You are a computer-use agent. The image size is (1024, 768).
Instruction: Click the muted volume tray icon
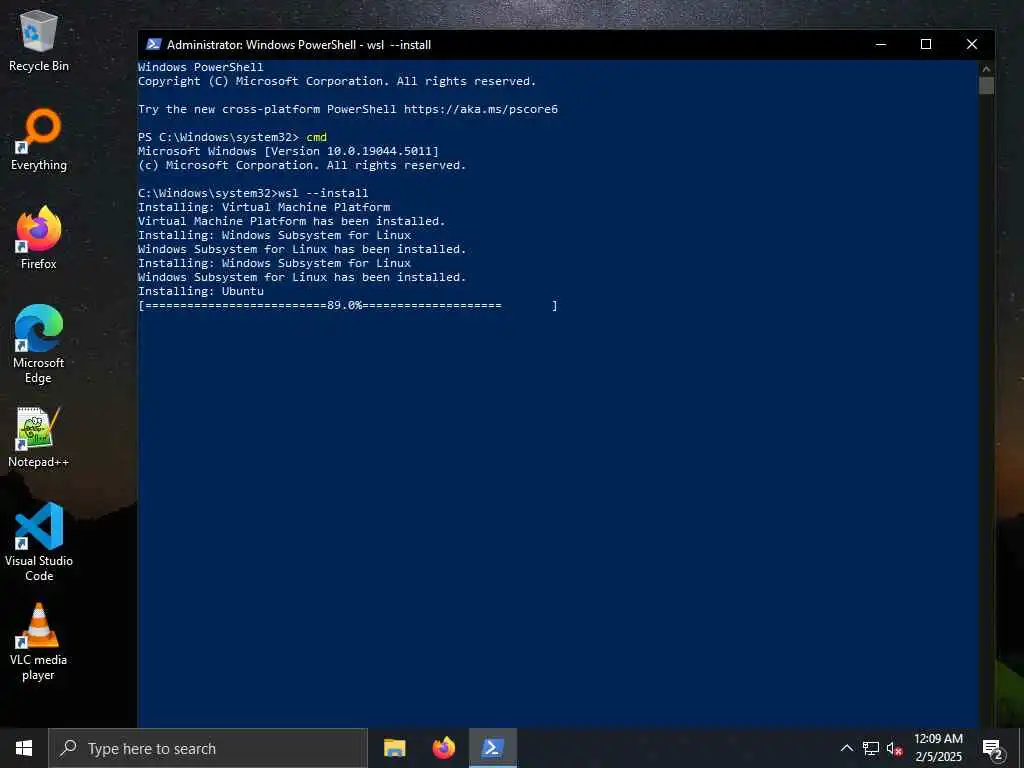click(x=895, y=748)
